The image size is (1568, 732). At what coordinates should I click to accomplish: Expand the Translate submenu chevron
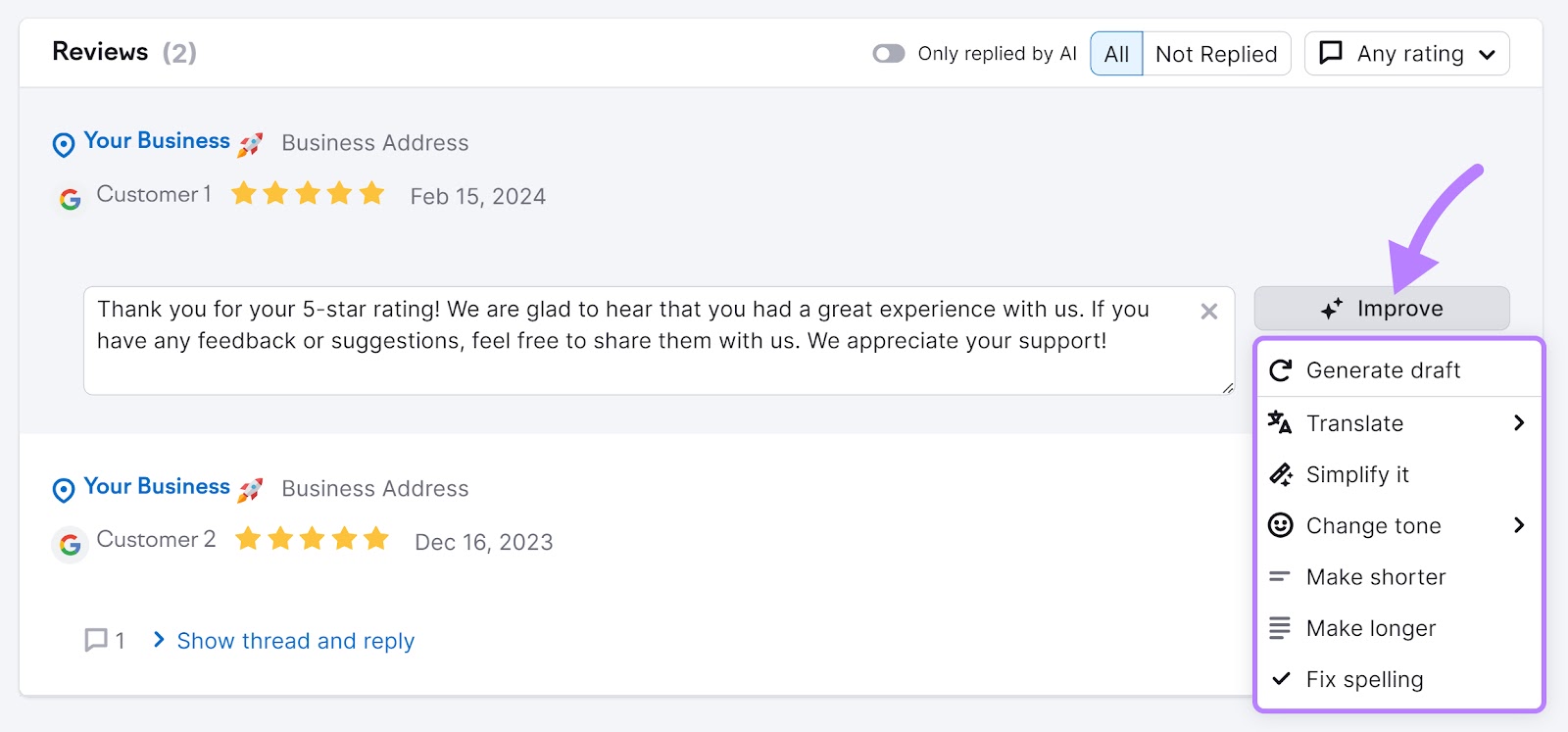(1519, 422)
